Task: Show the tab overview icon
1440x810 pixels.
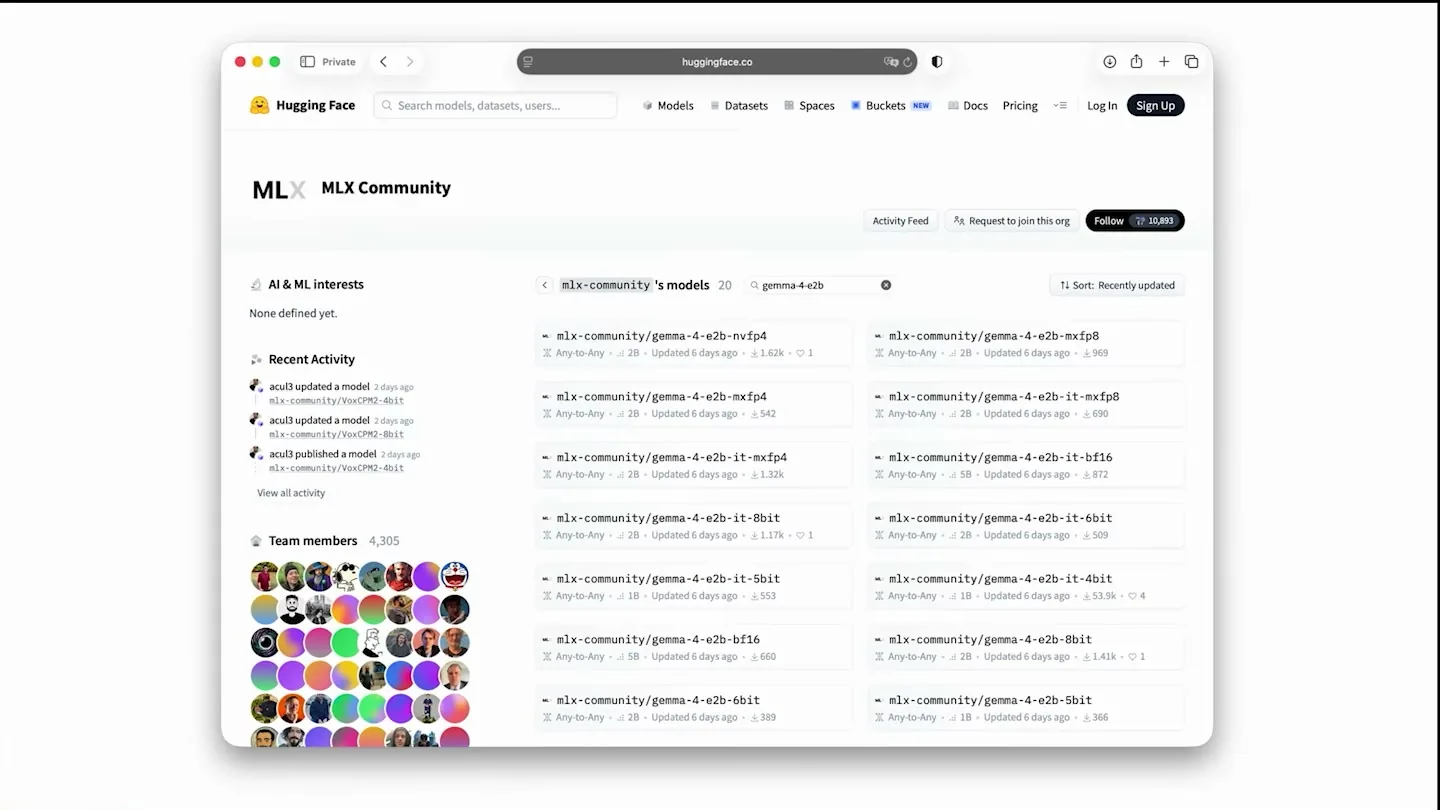Action: (x=1191, y=62)
